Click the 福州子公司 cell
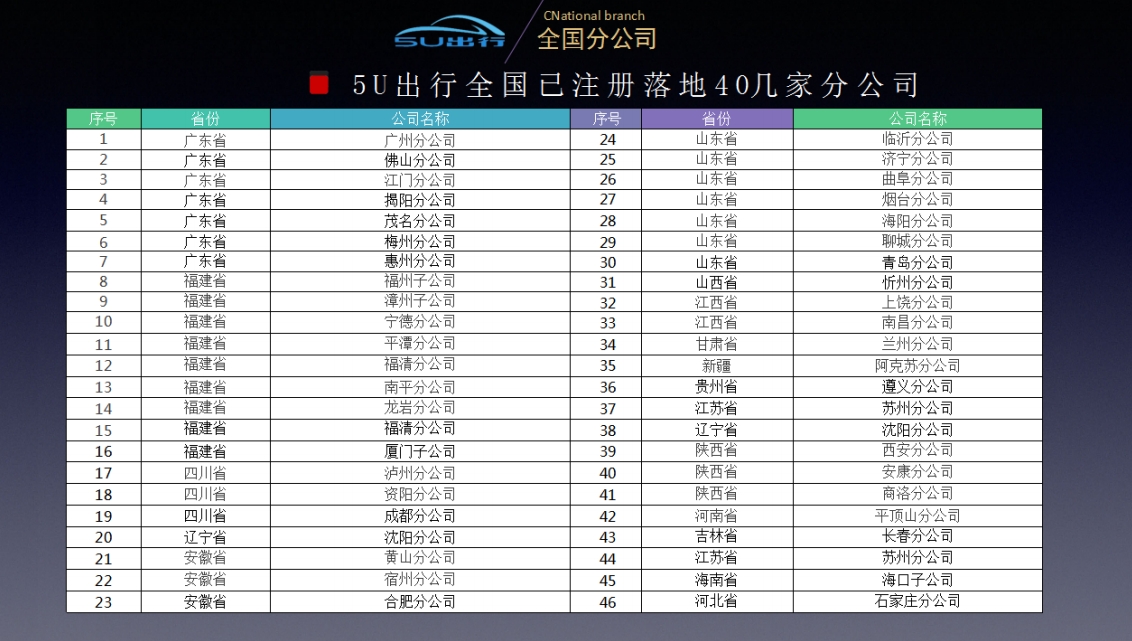1132x641 pixels. [x=420, y=281]
